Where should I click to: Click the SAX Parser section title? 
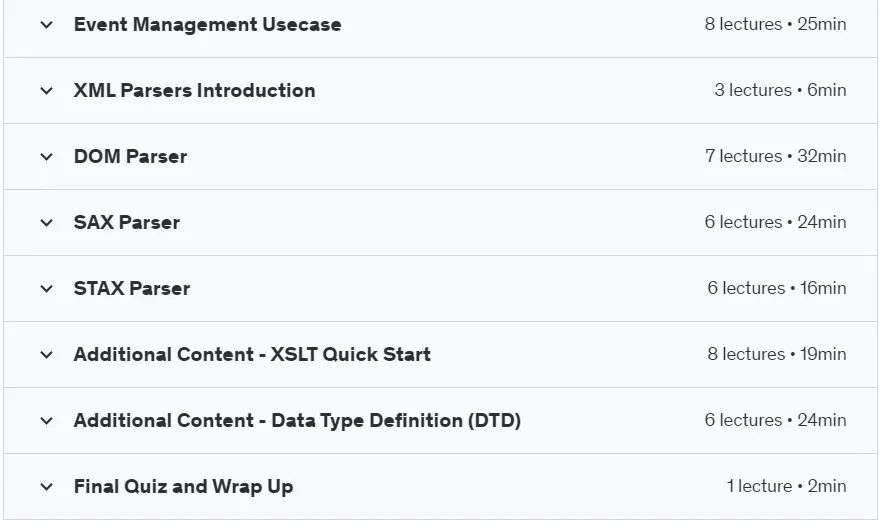[x=127, y=222]
